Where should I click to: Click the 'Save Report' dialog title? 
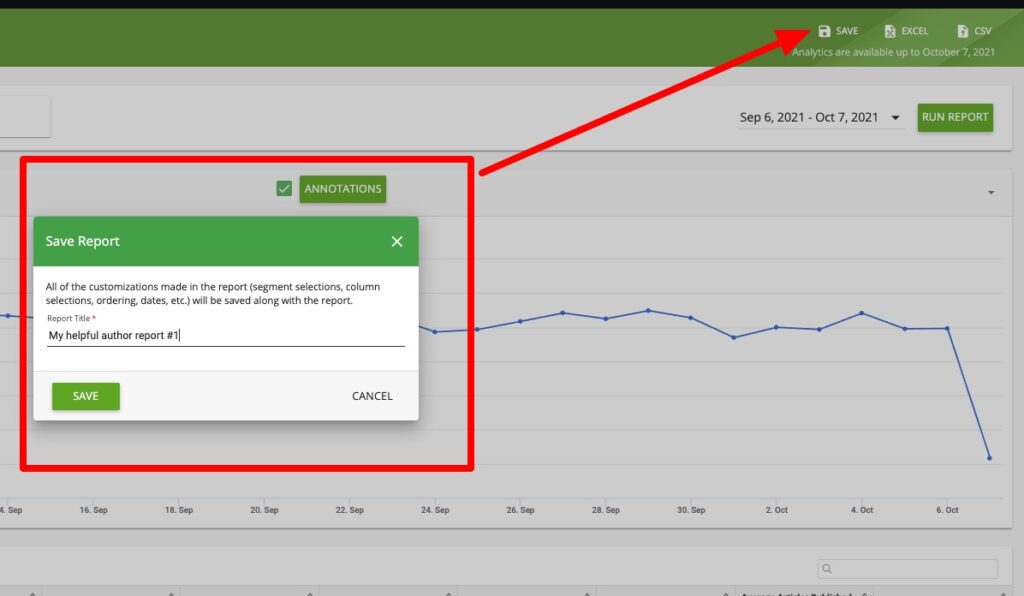pyautogui.click(x=82, y=241)
